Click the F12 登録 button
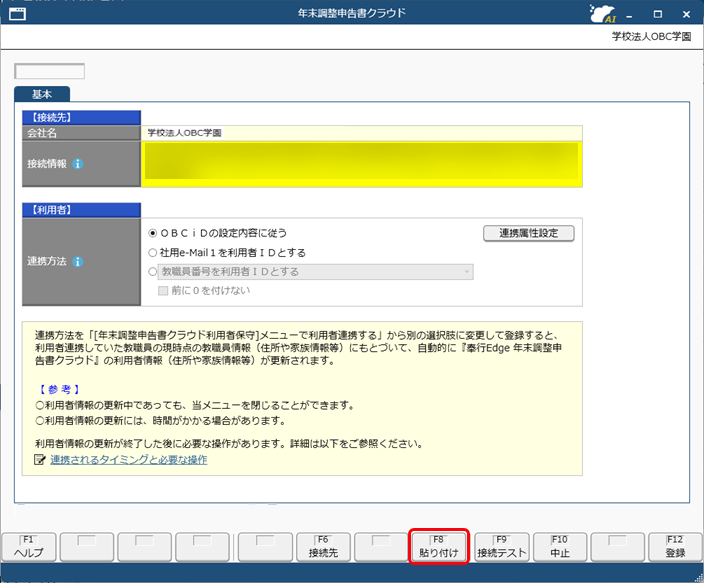Image resolution: width=704 pixels, height=583 pixels. 675,547
